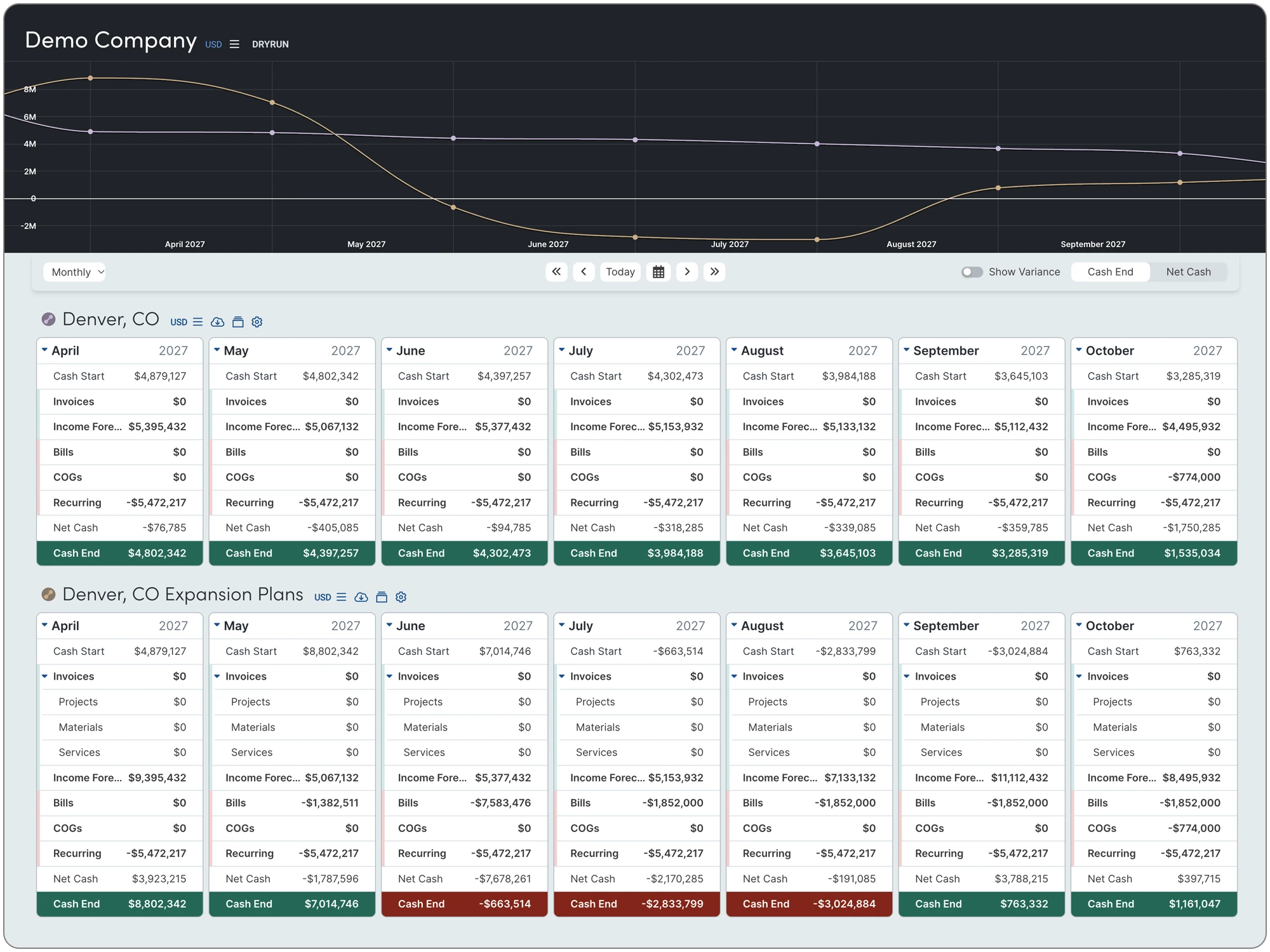The image size is (1270, 952).
Task: Open the calendar date picker icon
Action: click(x=658, y=272)
